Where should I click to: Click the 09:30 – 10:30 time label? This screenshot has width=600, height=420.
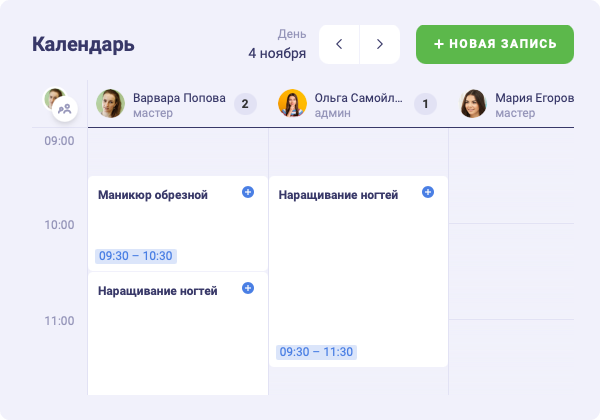[x=136, y=256]
